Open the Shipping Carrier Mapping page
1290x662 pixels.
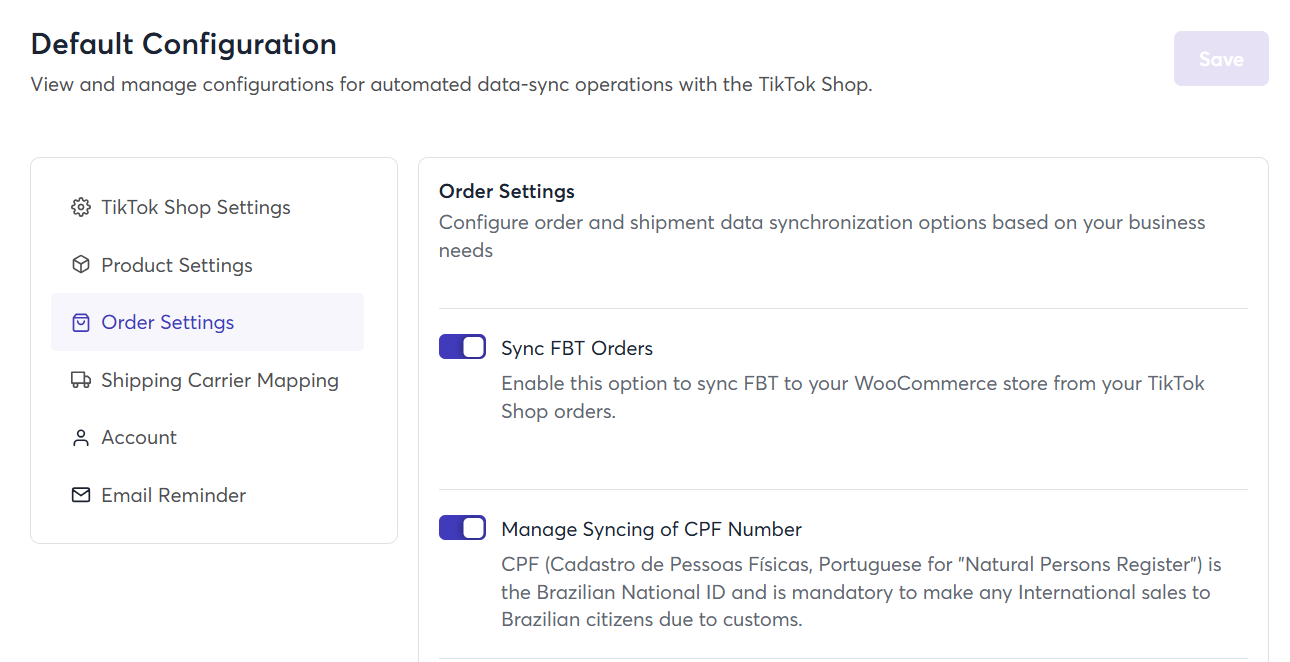[x=220, y=380]
